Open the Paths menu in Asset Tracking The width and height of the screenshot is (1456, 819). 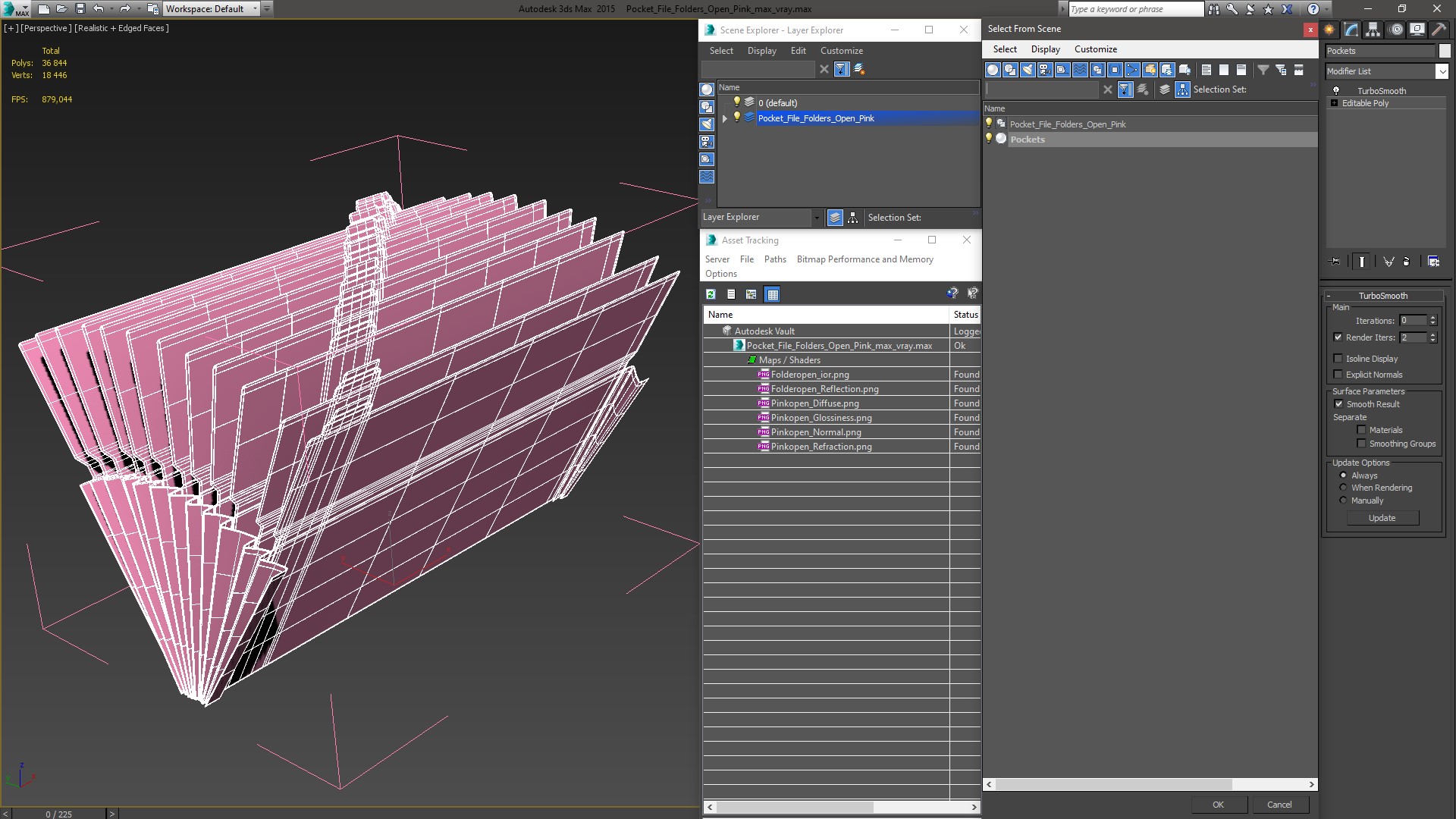pyautogui.click(x=775, y=259)
